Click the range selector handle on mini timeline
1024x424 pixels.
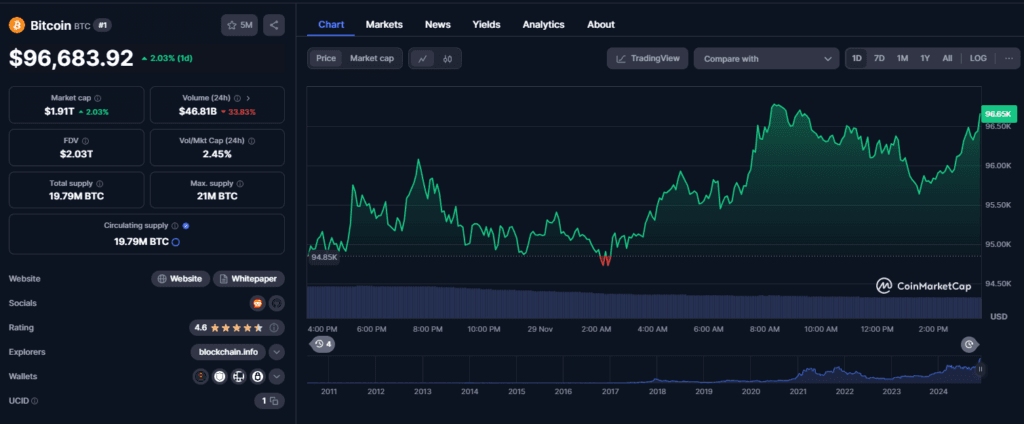(x=980, y=369)
